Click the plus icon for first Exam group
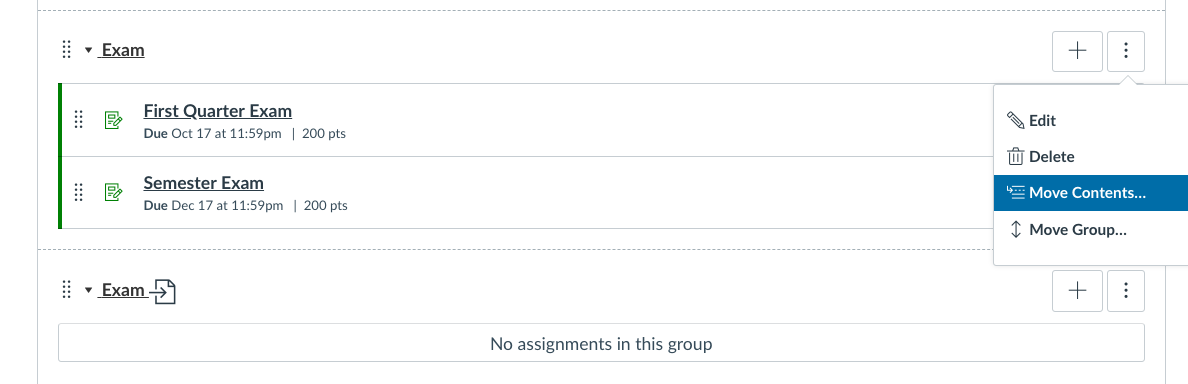The height and width of the screenshot is (384, 1188). [x=1077, y=51]
